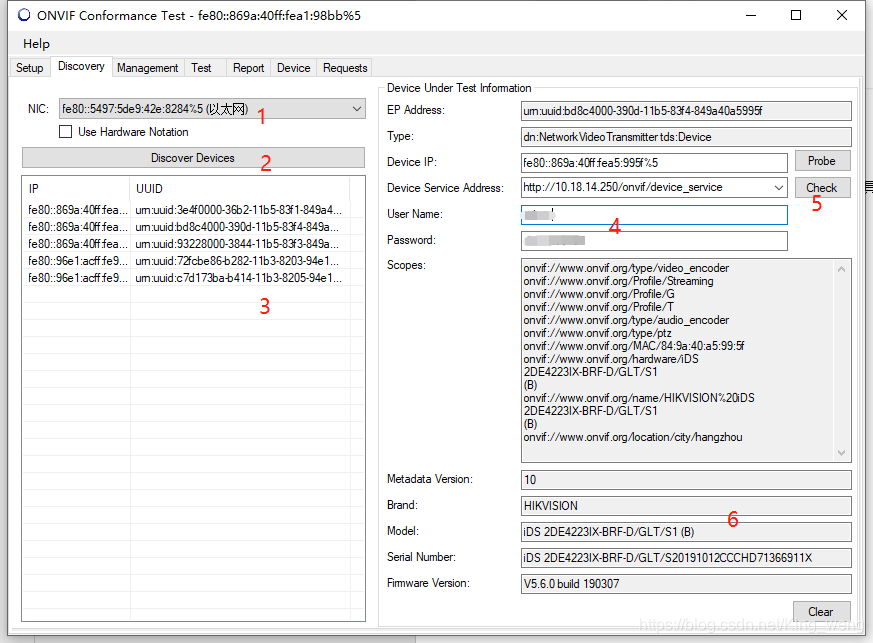The width and height of the screenshot is (873, 643).
Task: Click the Discover Devices button
Action: coord(192,158)
